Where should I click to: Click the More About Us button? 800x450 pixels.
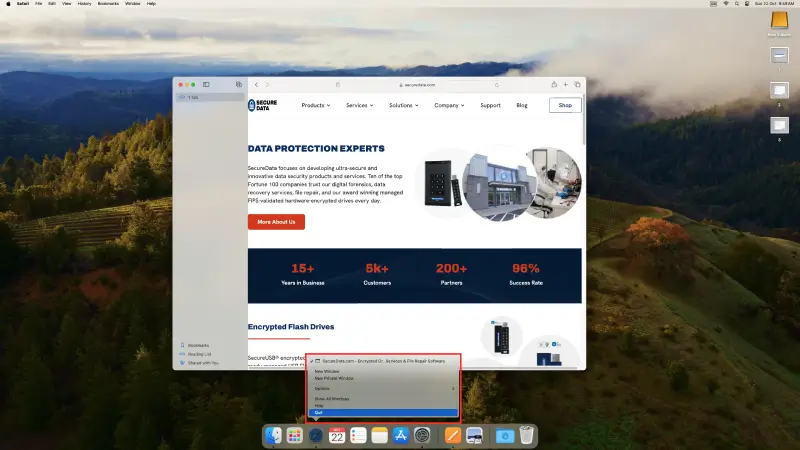click(276, 222)
